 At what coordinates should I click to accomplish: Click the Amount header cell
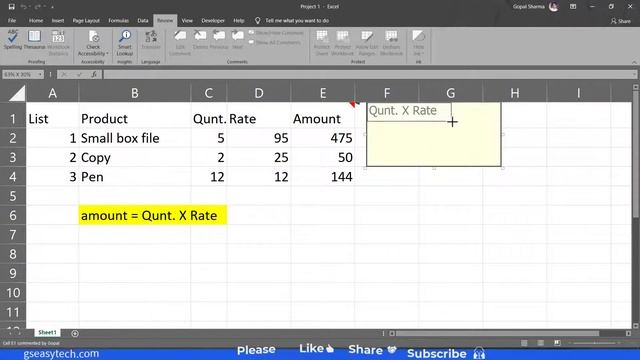click(323, 119)
